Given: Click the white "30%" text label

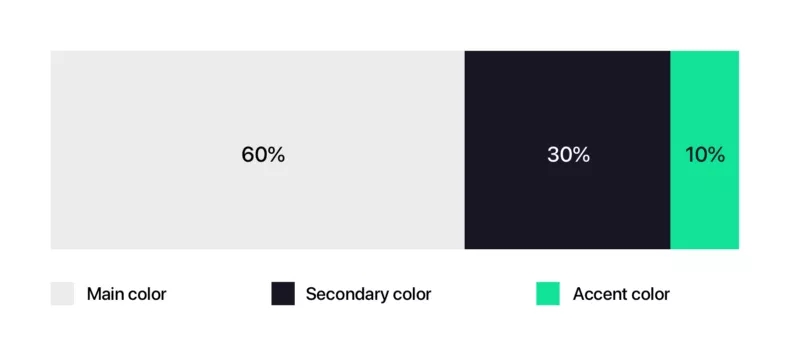Looking at the screenshot, I should pos(568,155).
